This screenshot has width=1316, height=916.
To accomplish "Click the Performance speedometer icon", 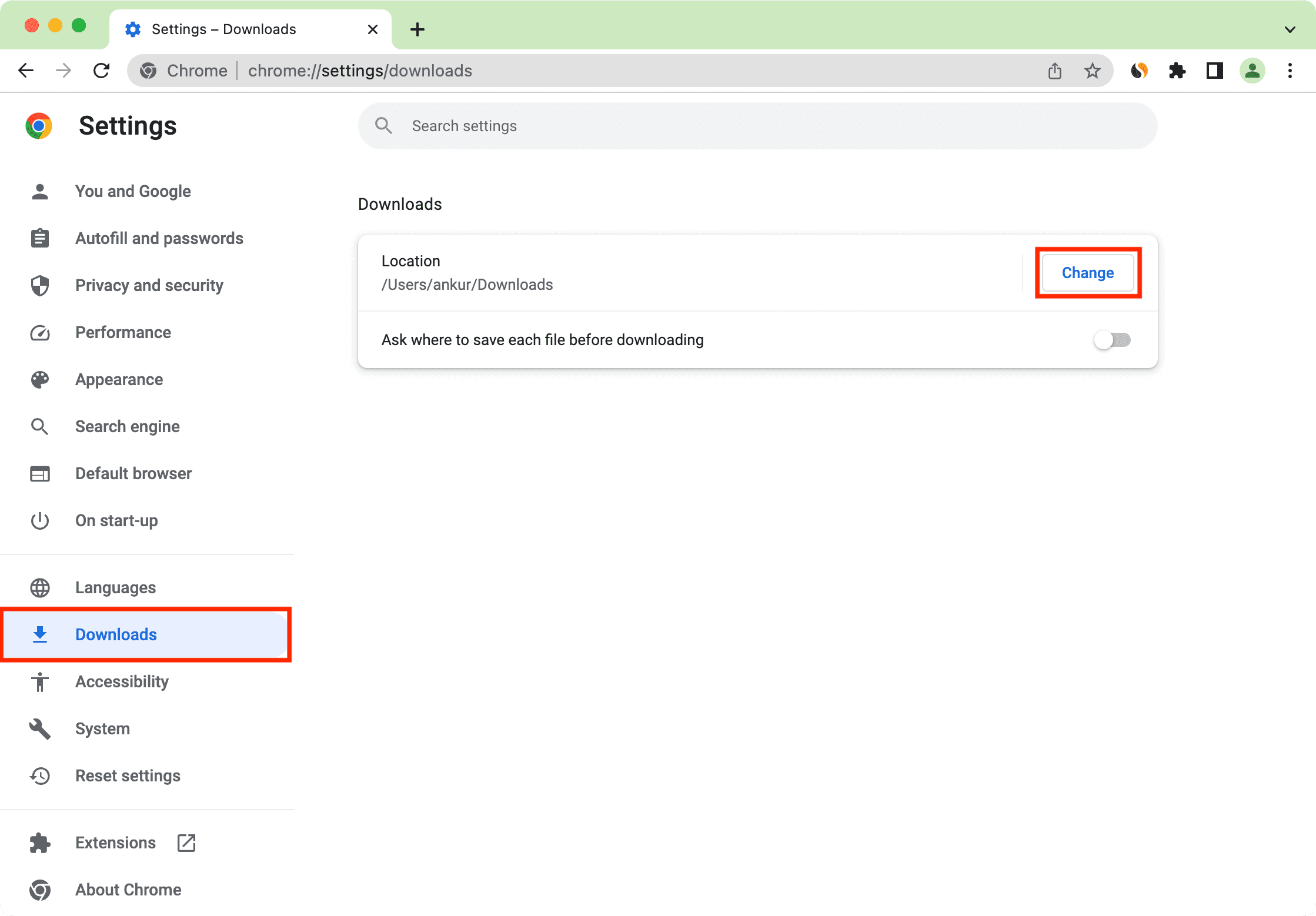I will (39, 332).
